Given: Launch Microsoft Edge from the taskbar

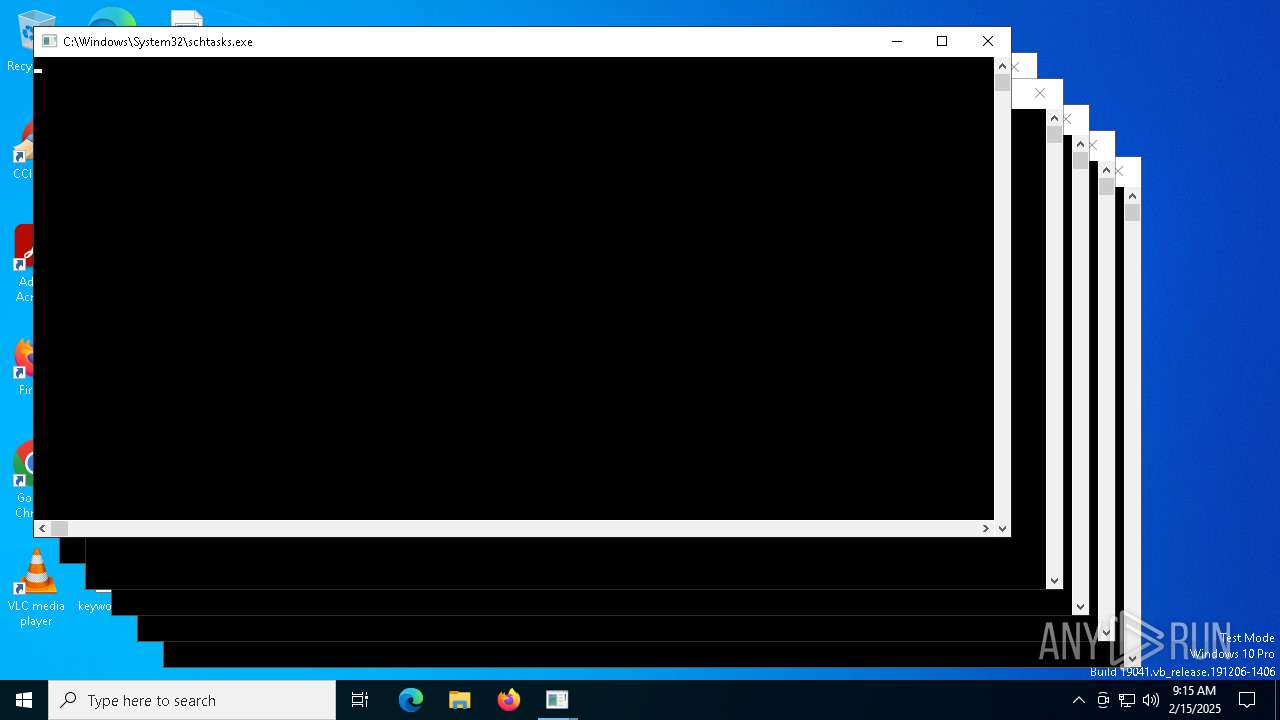Looking at the screenshot, I should [x=411, y=700].
